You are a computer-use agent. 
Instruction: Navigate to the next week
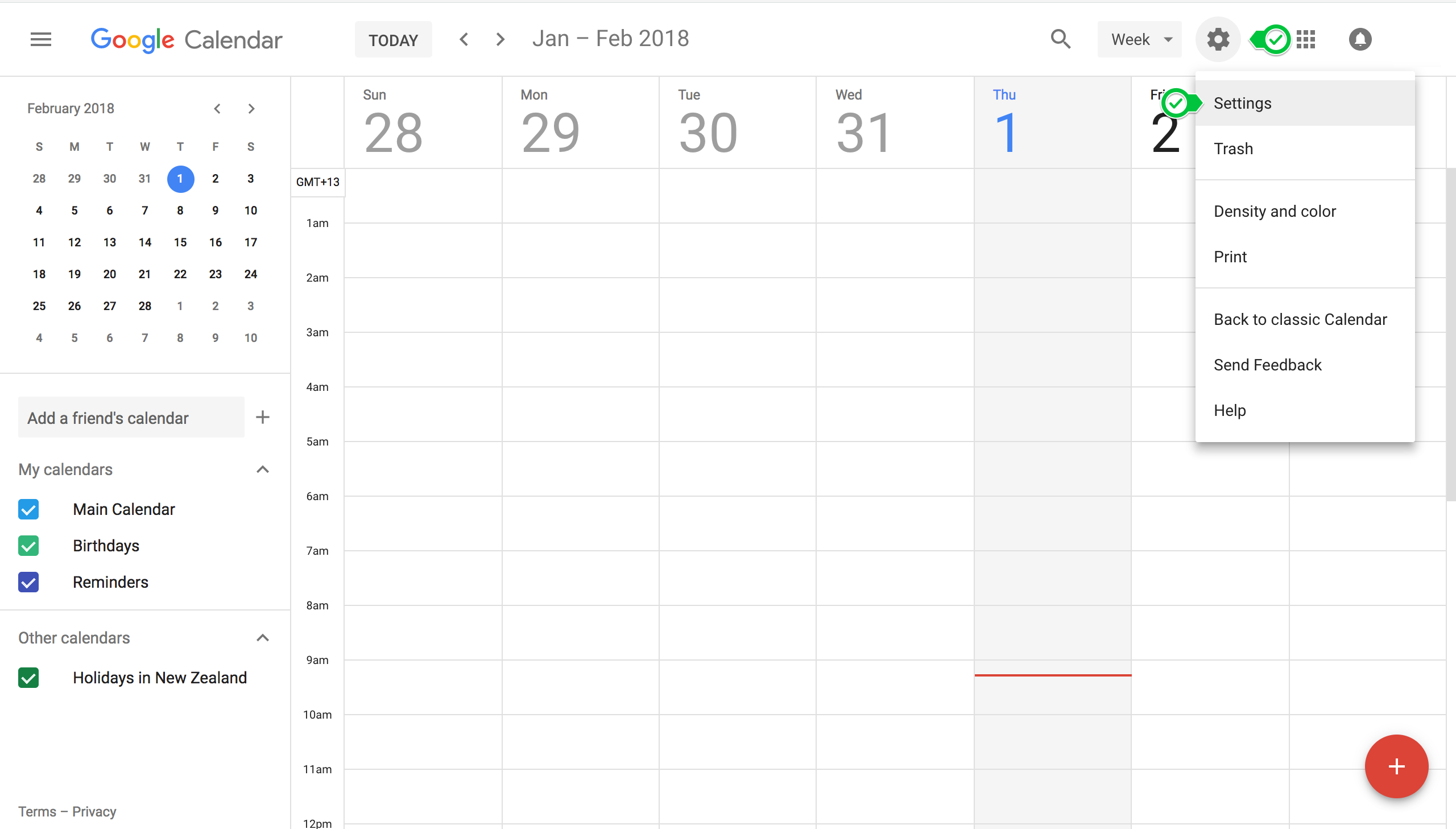[499, 39]
